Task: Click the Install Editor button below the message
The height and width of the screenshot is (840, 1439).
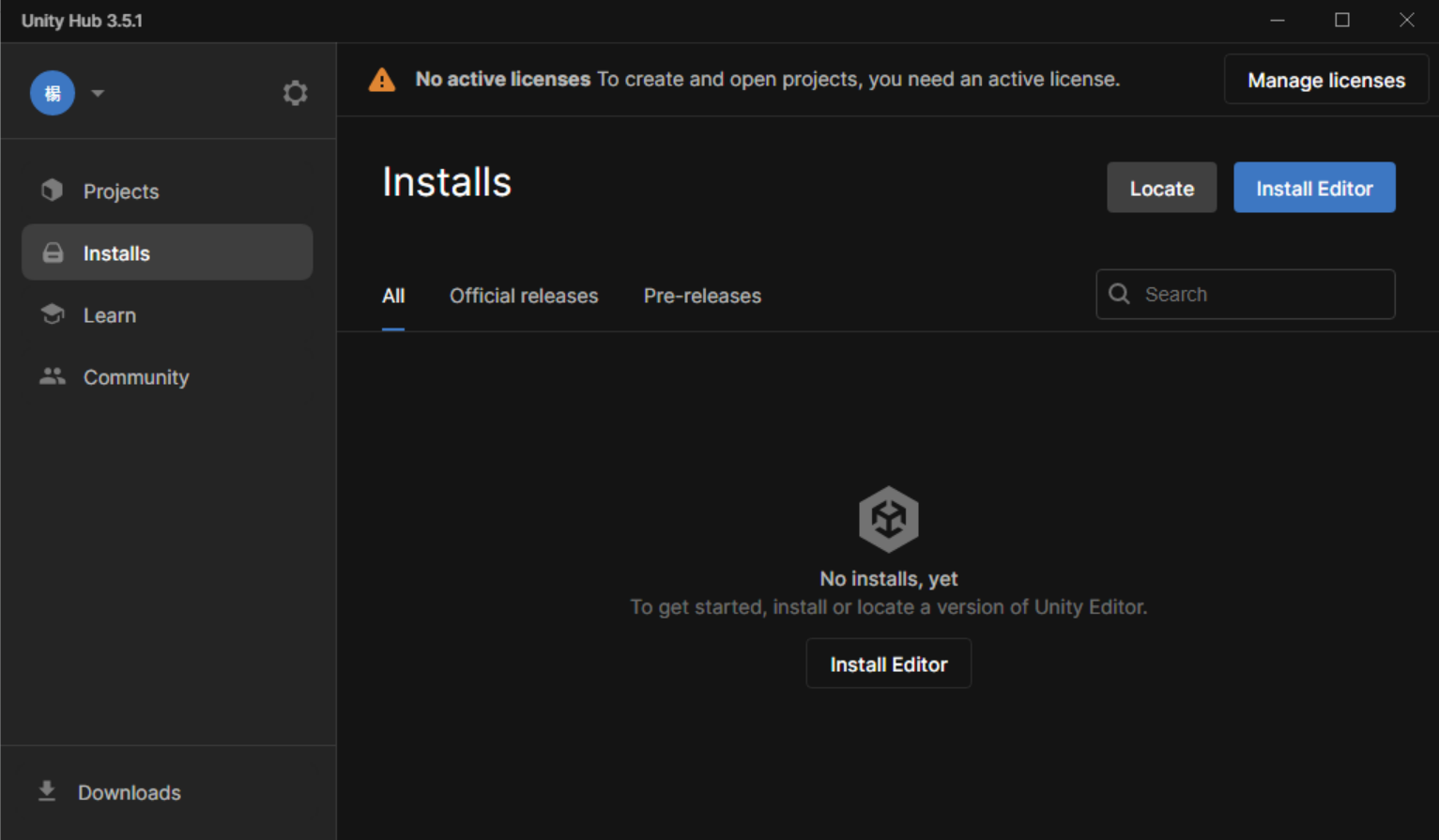Action: click(889, 664)
